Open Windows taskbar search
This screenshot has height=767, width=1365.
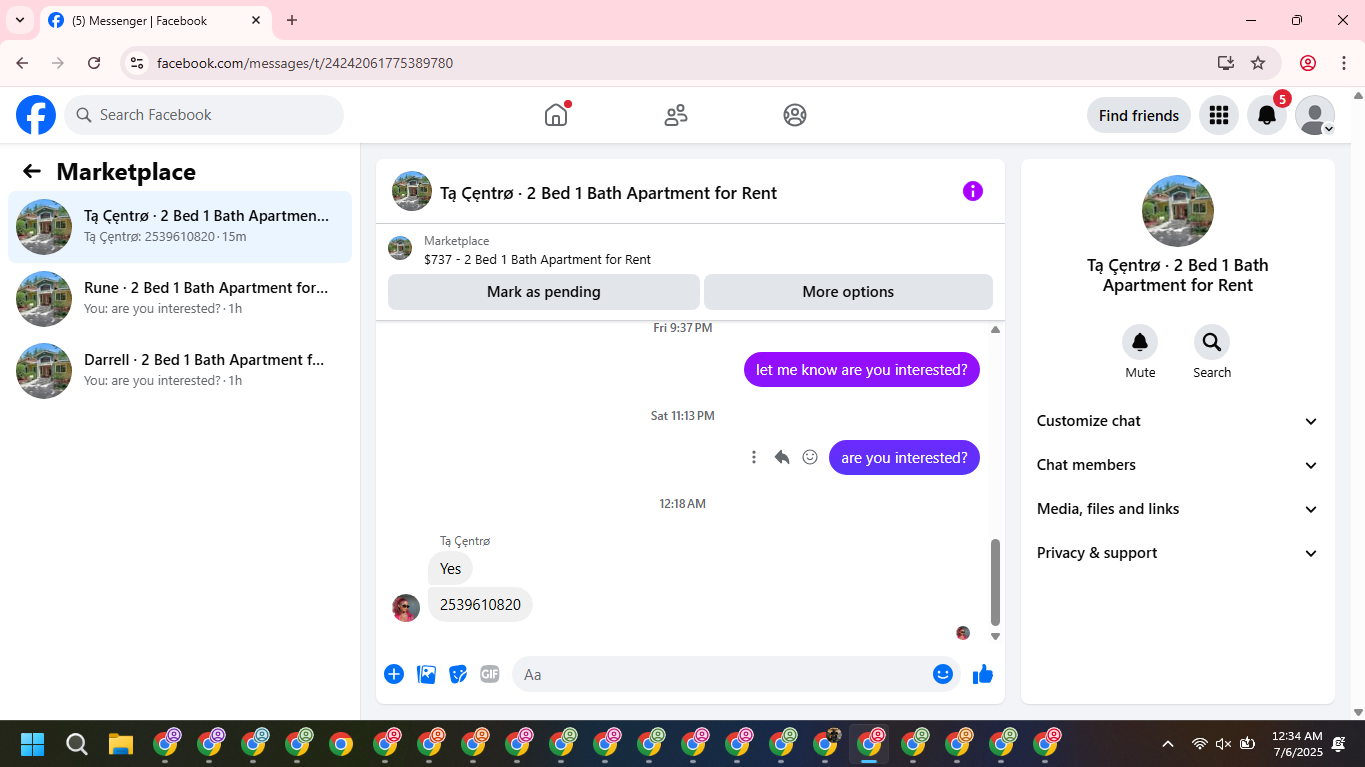[77, 744]
